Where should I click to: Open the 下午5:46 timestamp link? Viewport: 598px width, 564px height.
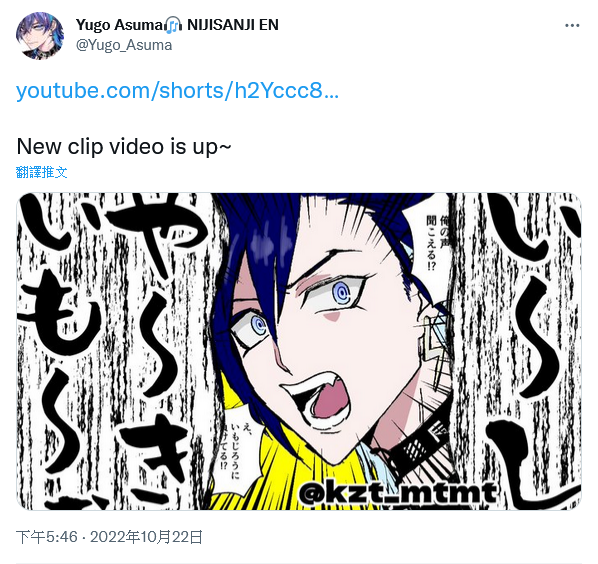point(47,537)
